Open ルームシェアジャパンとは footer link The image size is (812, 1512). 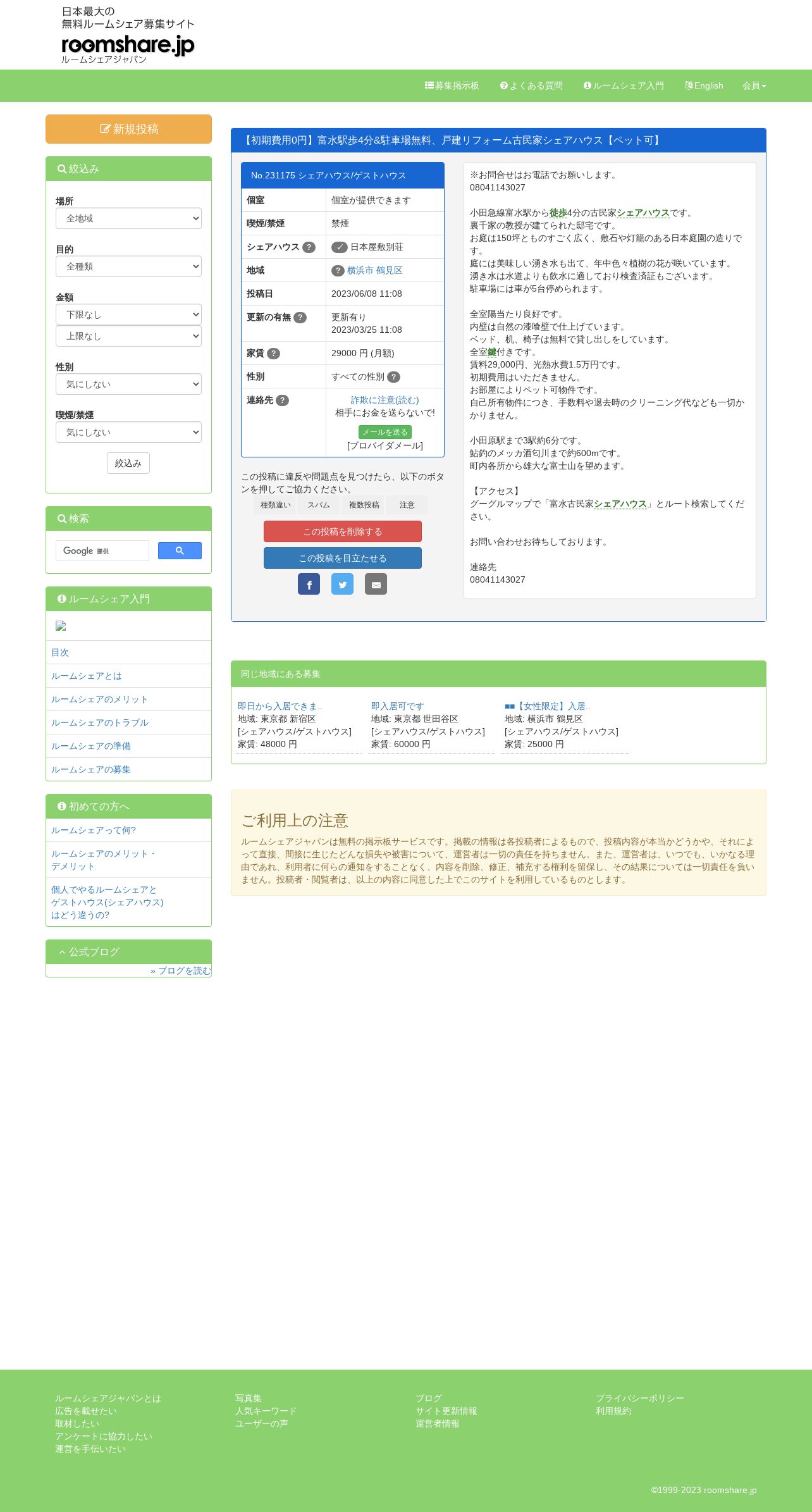pyautogui.click(x=108, y=1398)
